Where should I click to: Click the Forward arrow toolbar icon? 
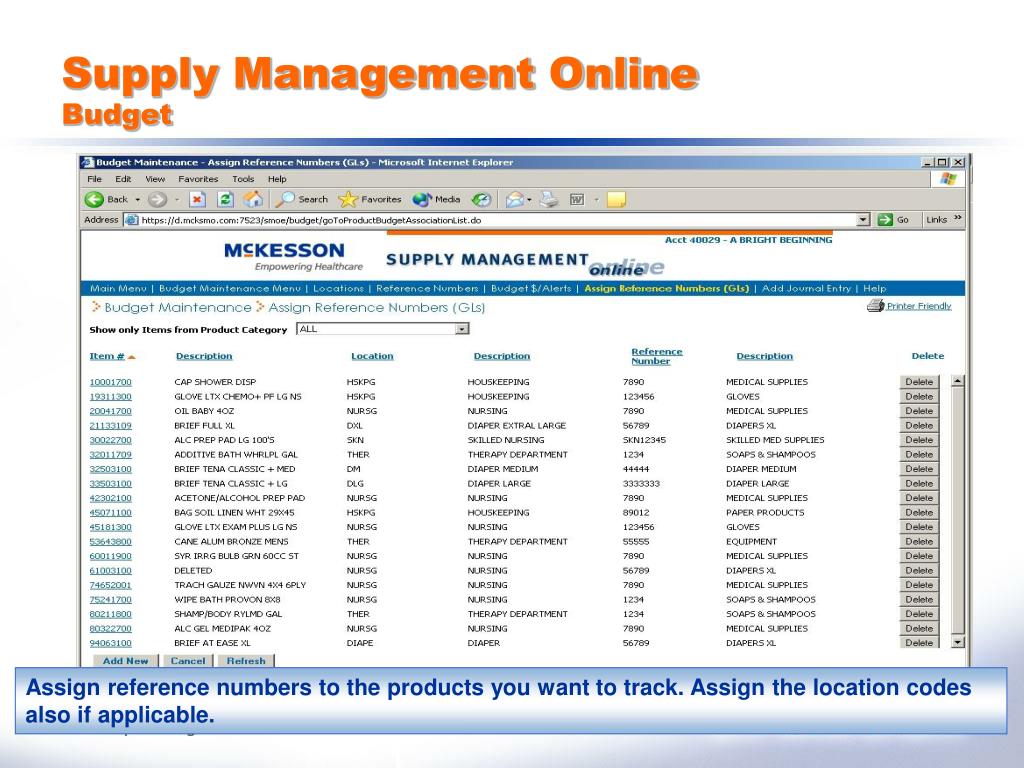pos(157,199)
